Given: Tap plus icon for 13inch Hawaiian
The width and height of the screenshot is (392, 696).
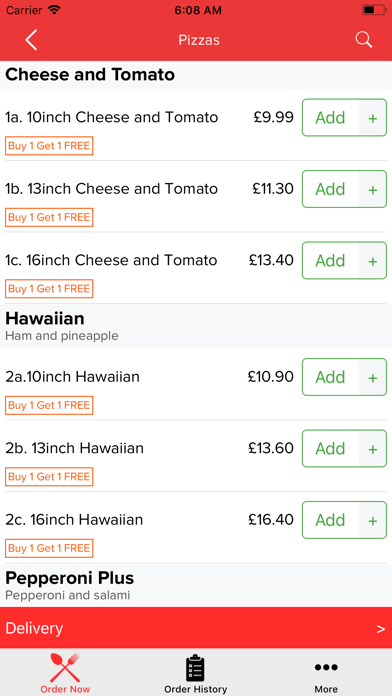Looking at the screenshot, I should tap(372, 448).
